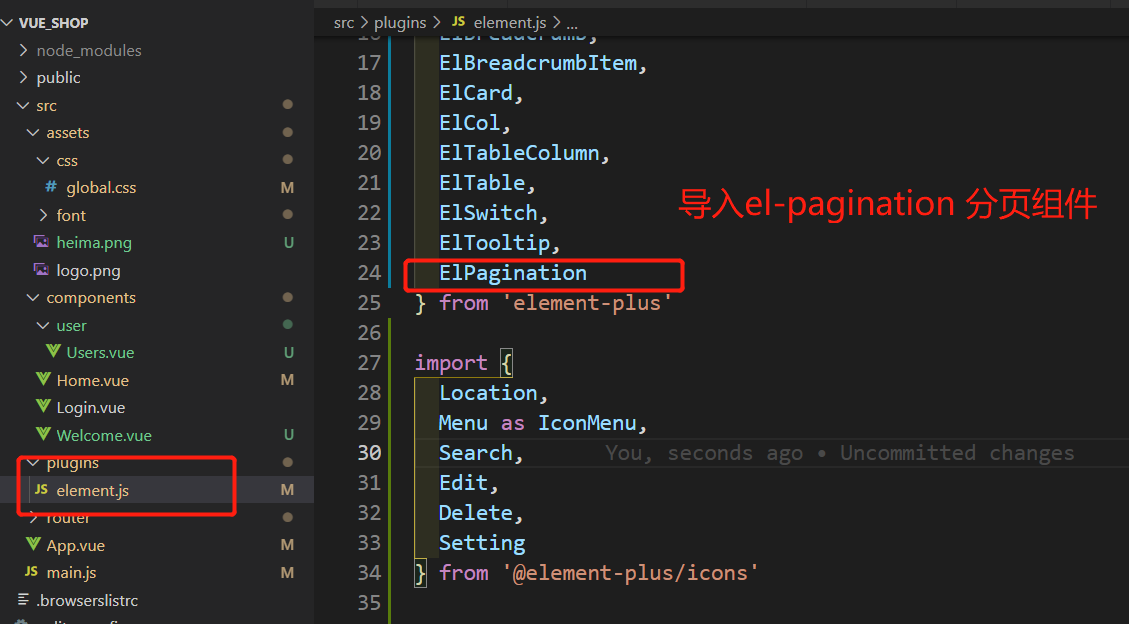Select element.js in the explorer
Viewport: 1129px width, 624px height.
pos(92,491)
